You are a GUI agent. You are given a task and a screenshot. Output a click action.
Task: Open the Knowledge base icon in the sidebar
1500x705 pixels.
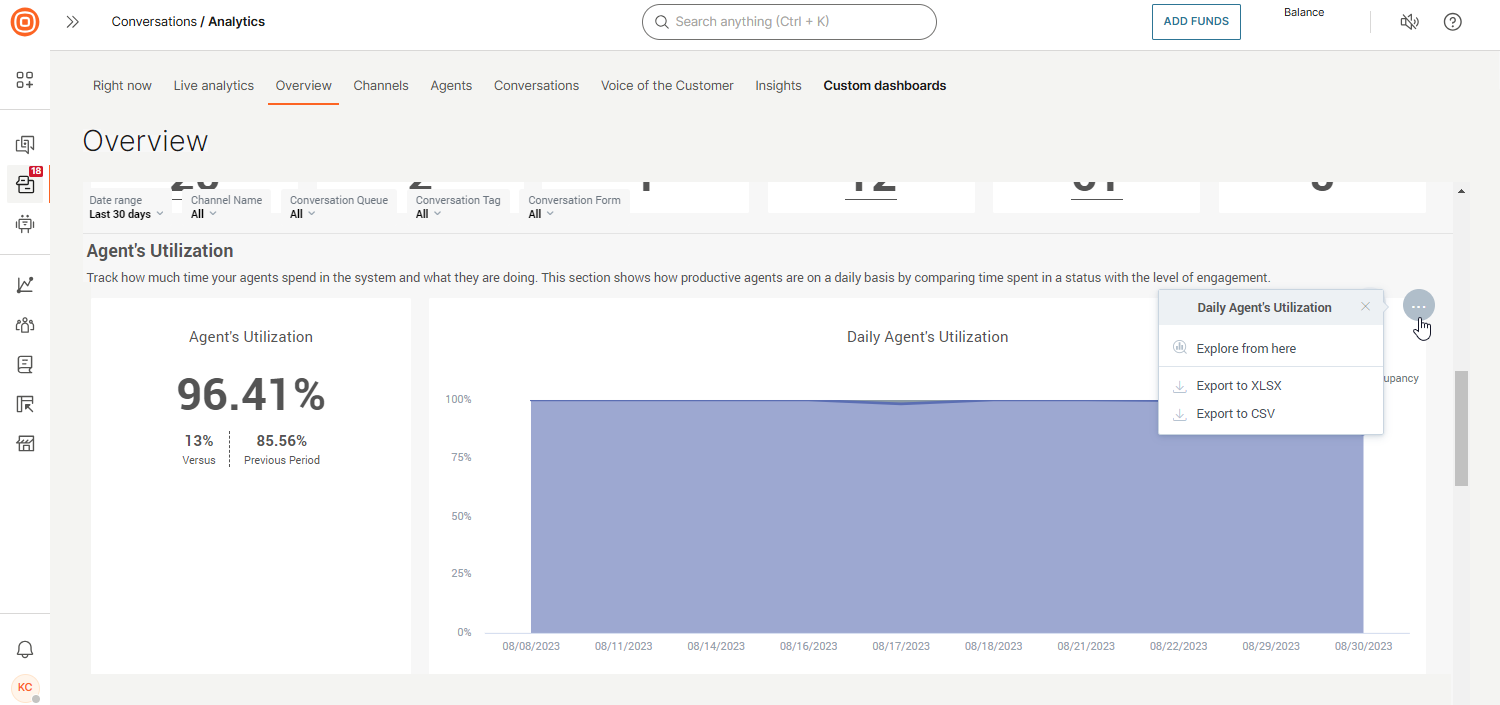pyautogui.click(x=25, y=364)
